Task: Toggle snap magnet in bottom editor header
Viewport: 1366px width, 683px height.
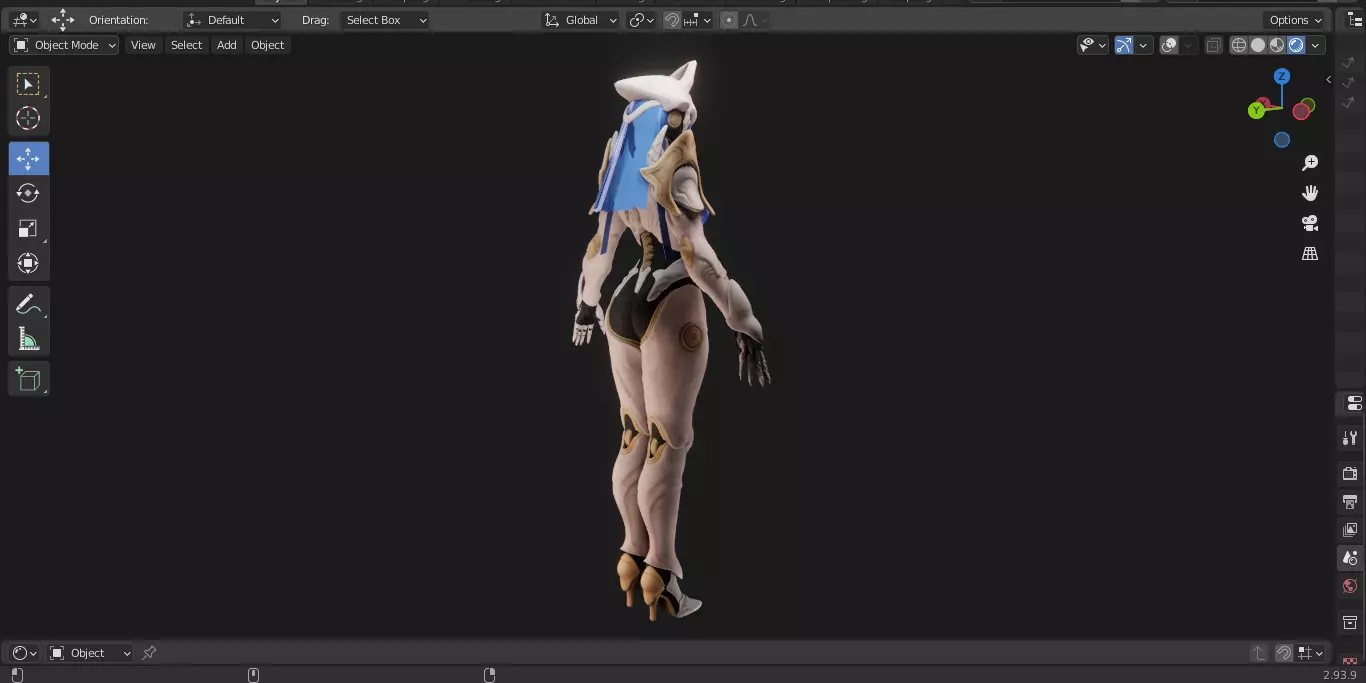Action: click(x=1284, y=653)
